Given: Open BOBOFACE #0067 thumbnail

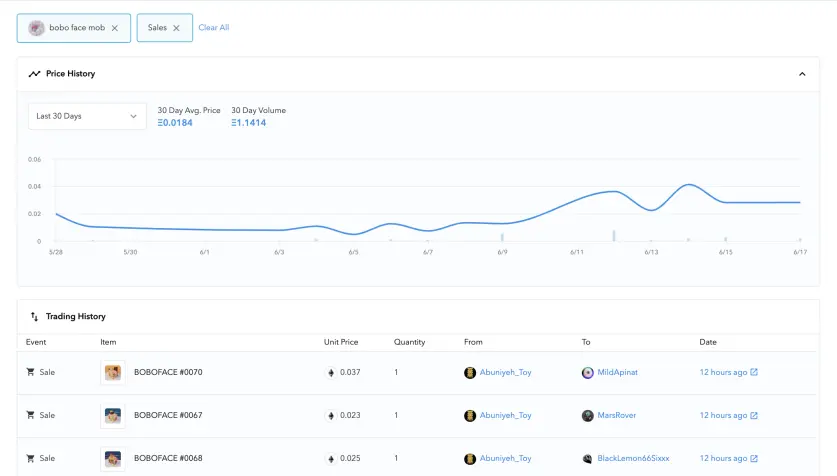Looking at the screenshot, I should click(113, 416).
